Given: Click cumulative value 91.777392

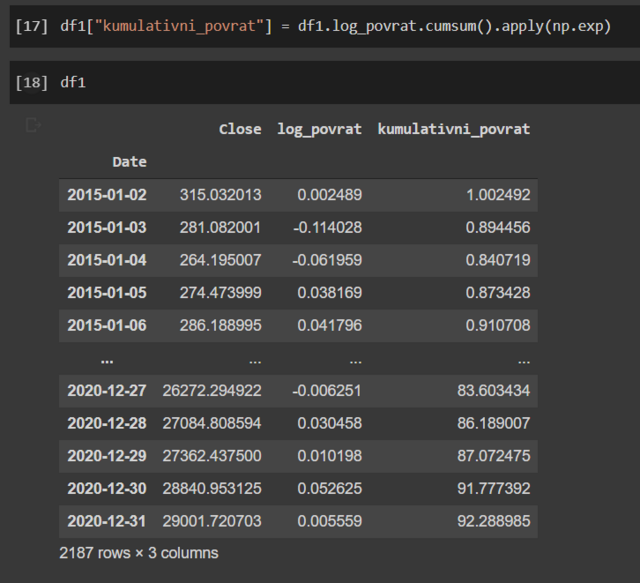Looking at the screenshot, I should pos(494,489).
